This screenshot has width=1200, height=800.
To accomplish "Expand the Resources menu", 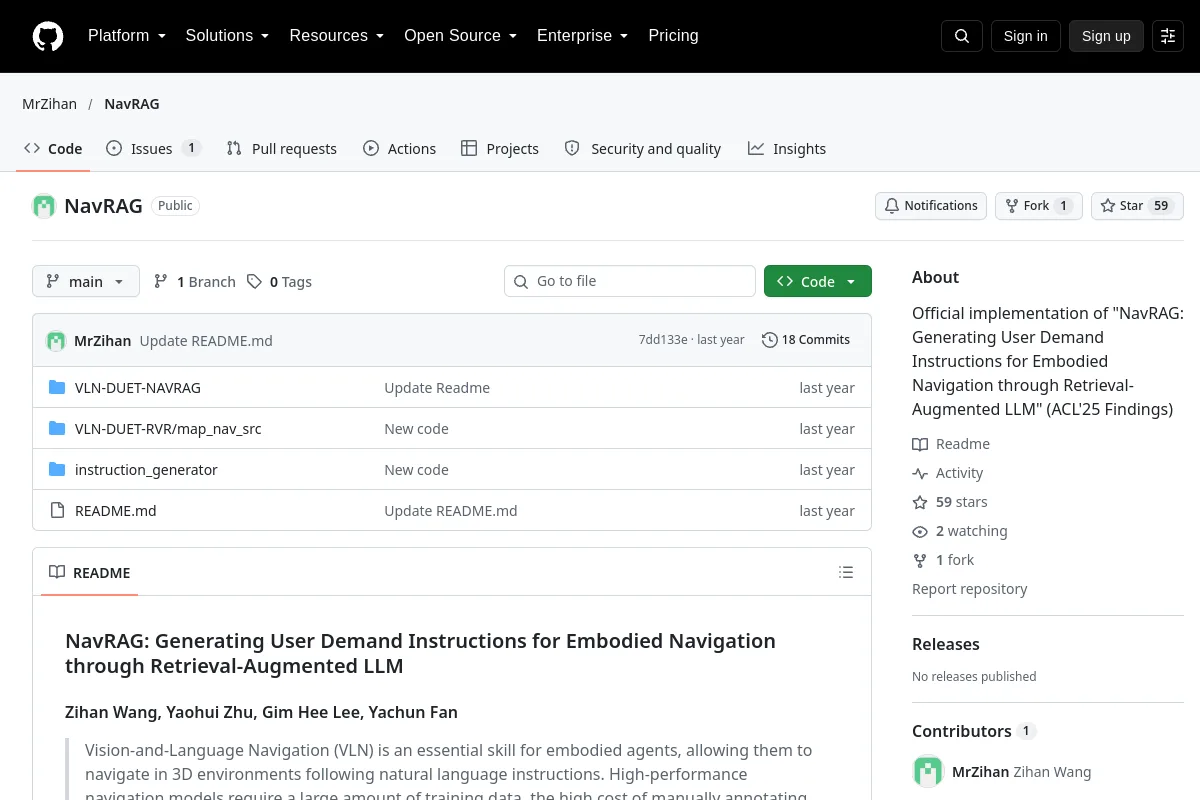I will tap(337, 36).
